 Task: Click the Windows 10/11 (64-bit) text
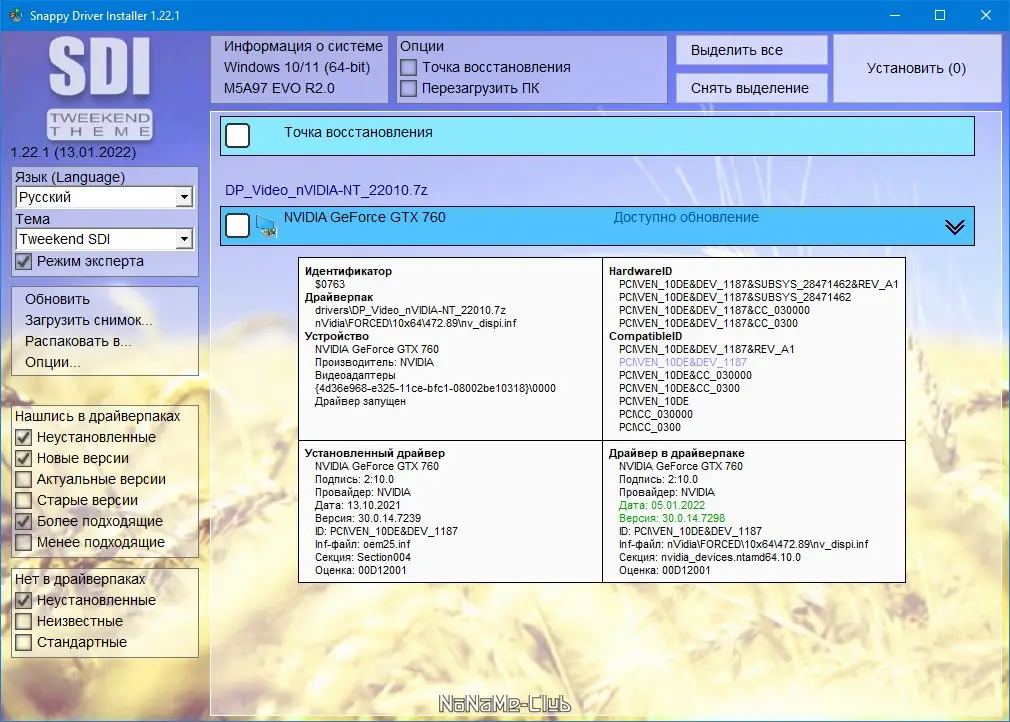click(x=297, y=67)
